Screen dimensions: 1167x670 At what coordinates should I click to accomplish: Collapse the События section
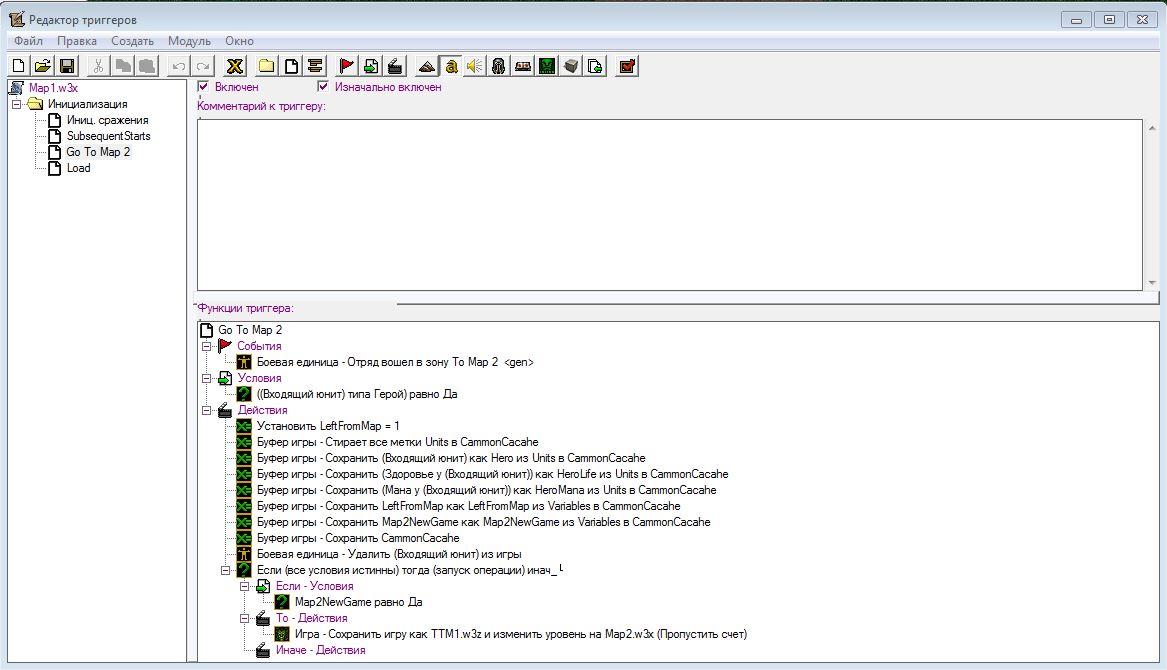(207, 346)
